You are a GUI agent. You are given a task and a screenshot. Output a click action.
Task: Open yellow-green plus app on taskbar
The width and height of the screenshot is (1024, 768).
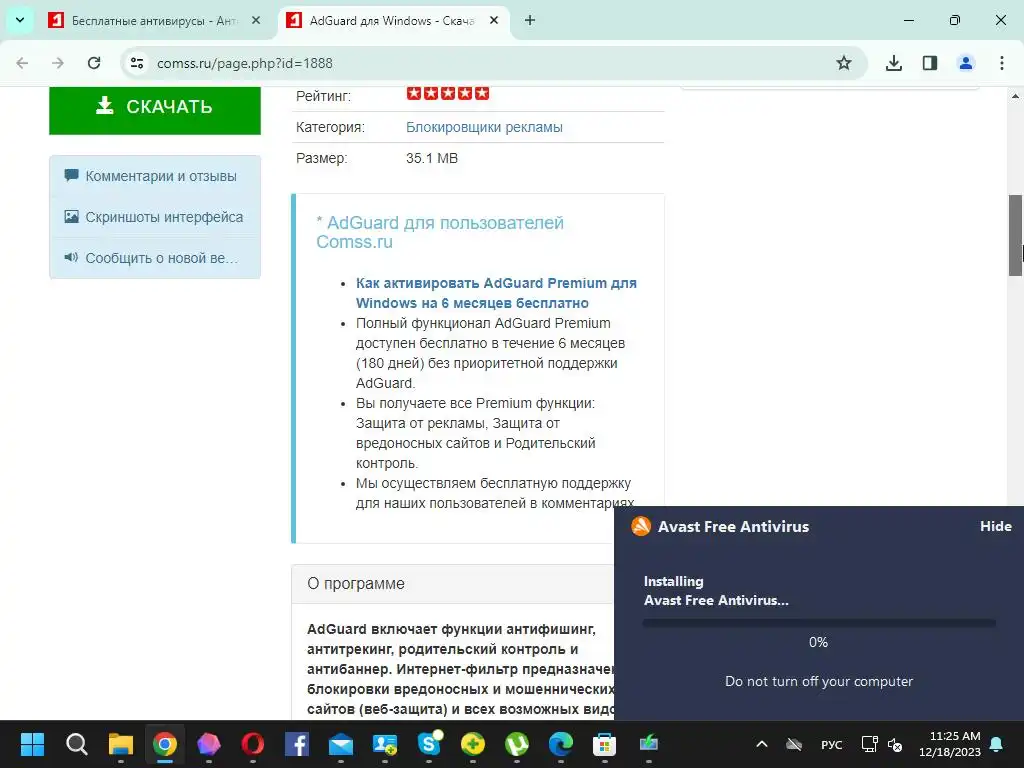pos(473,744)
